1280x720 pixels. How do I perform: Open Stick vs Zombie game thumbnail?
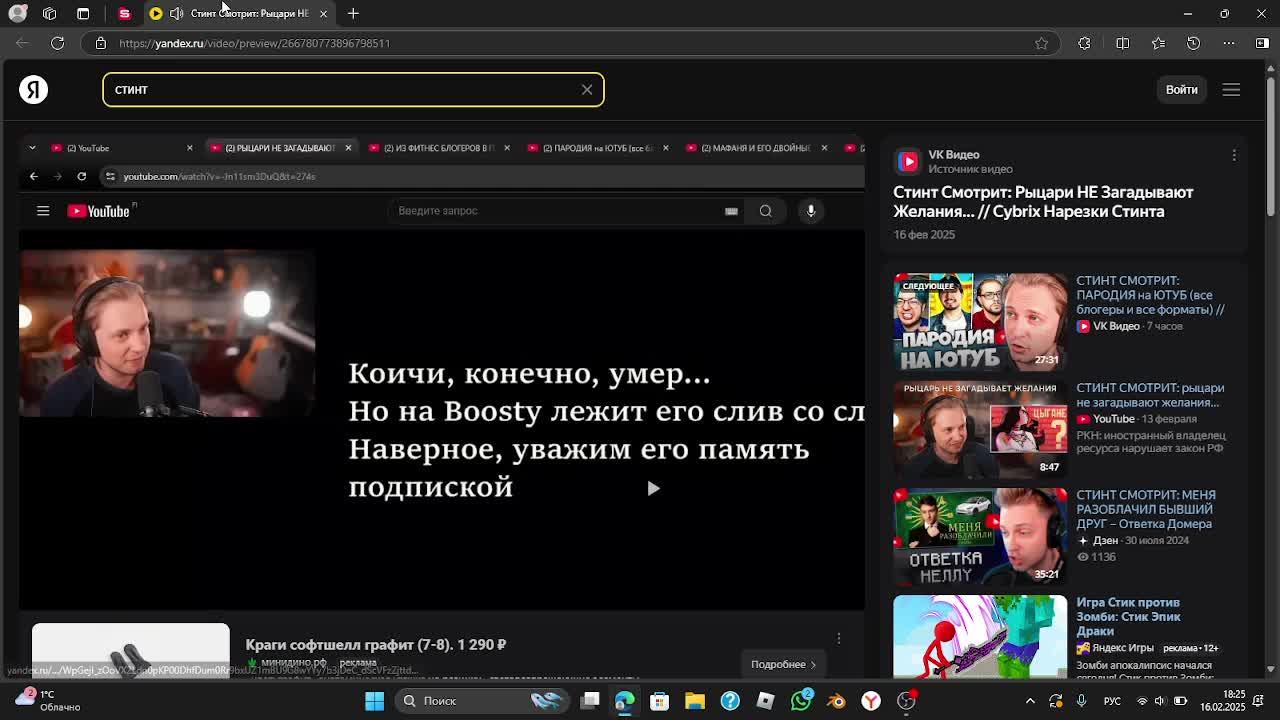980,637
